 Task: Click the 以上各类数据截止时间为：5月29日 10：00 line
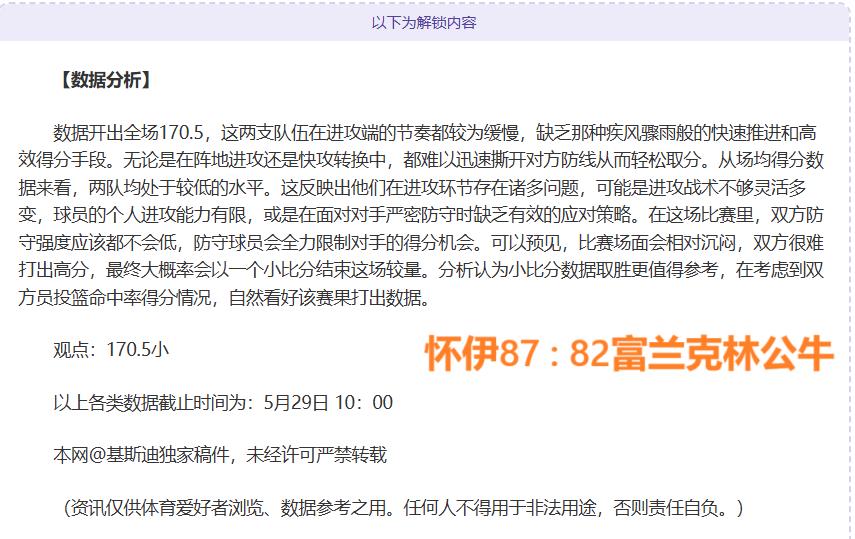tap(223, 403)
